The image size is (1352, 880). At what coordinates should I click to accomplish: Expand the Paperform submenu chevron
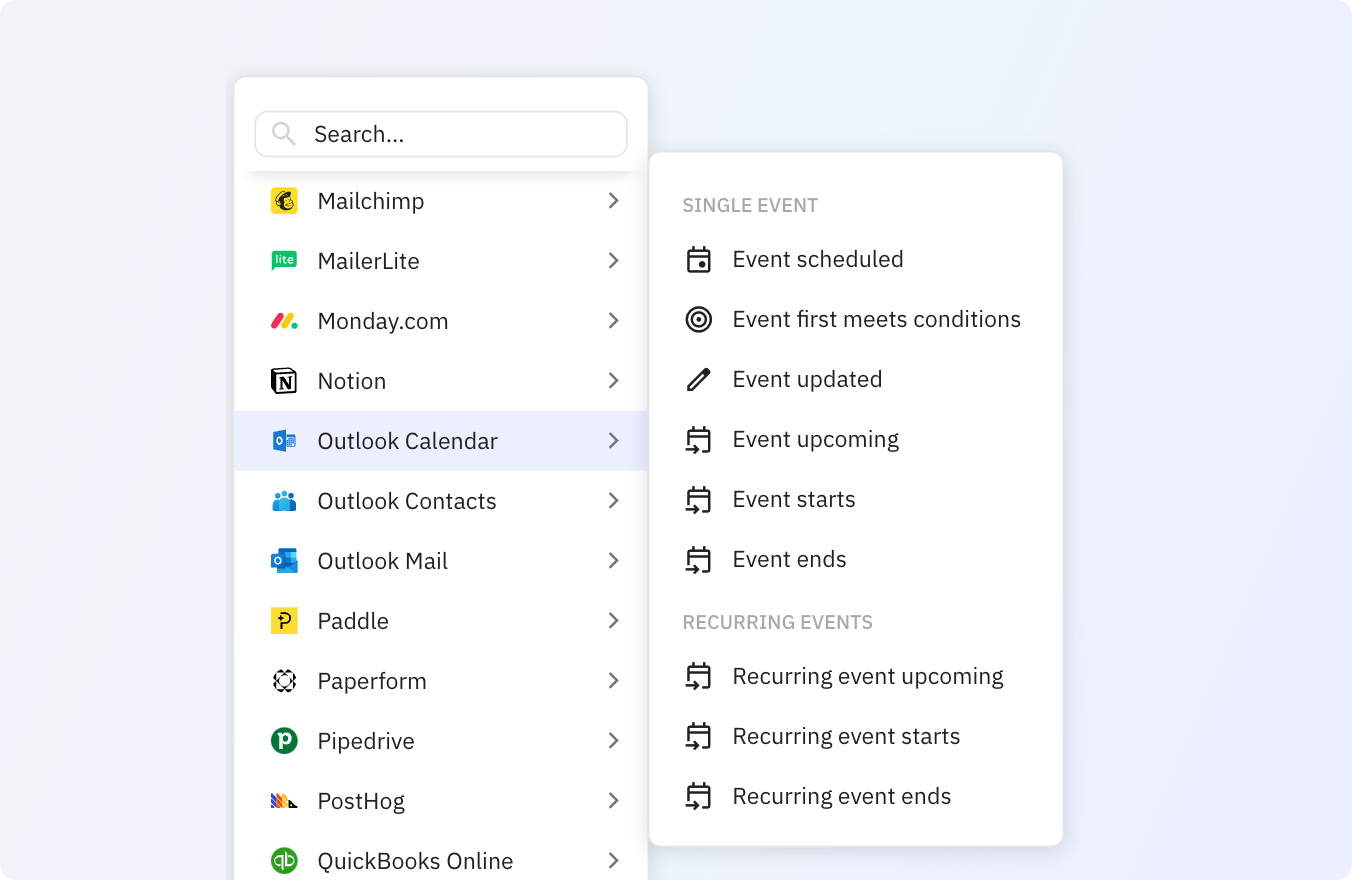click(614, 681)
